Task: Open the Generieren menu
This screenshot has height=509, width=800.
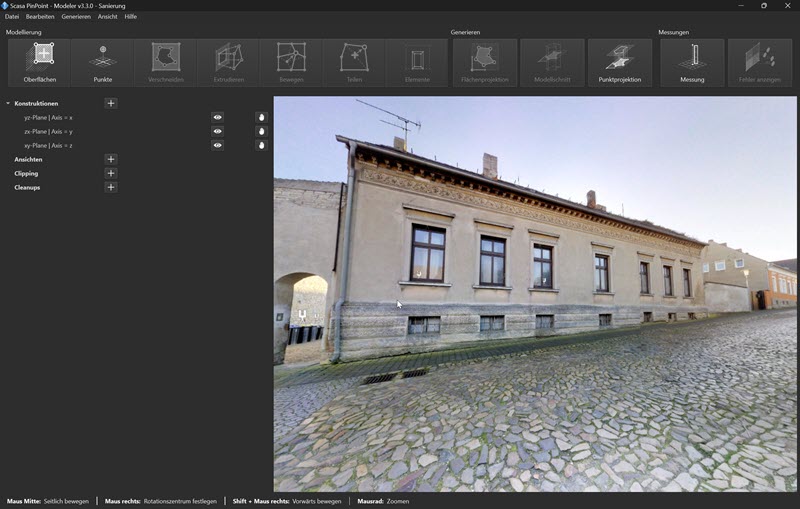Action: coord(76,16)
